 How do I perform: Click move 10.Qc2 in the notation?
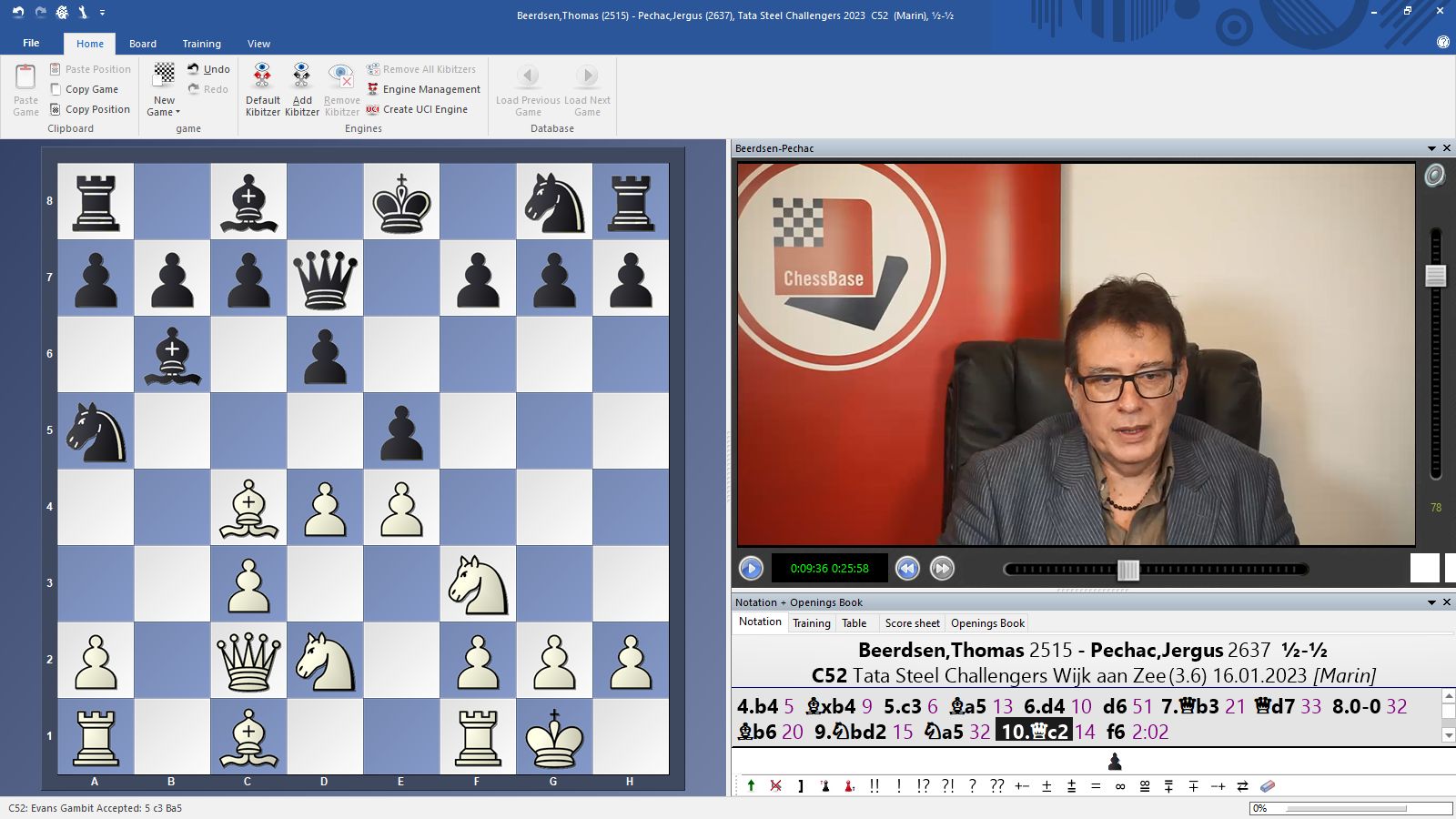point(1034,732)
